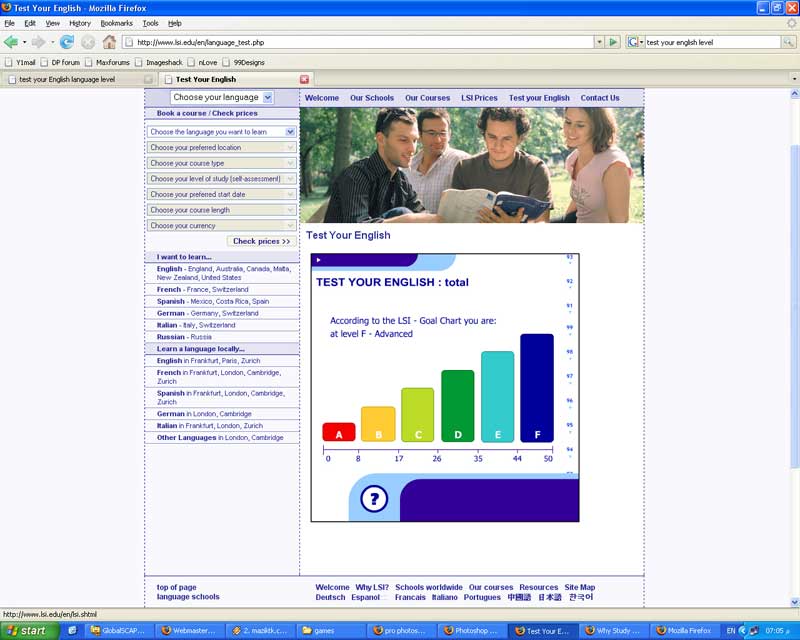The image size is (800, 640).
Task: Close the Test Your English tab
Action: [305, 79]
